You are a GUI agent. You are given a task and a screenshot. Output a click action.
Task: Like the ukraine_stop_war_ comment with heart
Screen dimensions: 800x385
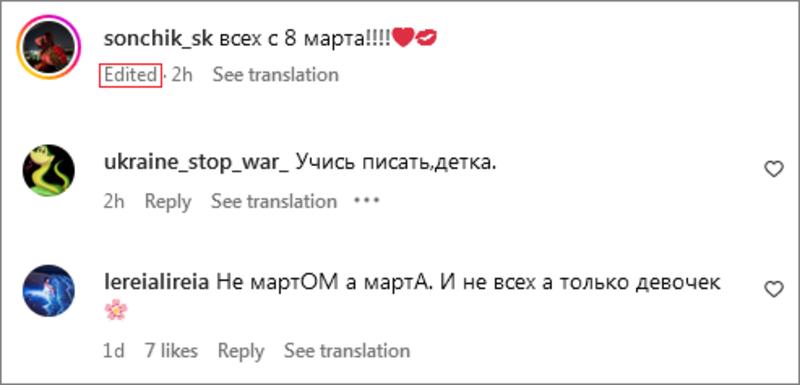tap(774, 169)
